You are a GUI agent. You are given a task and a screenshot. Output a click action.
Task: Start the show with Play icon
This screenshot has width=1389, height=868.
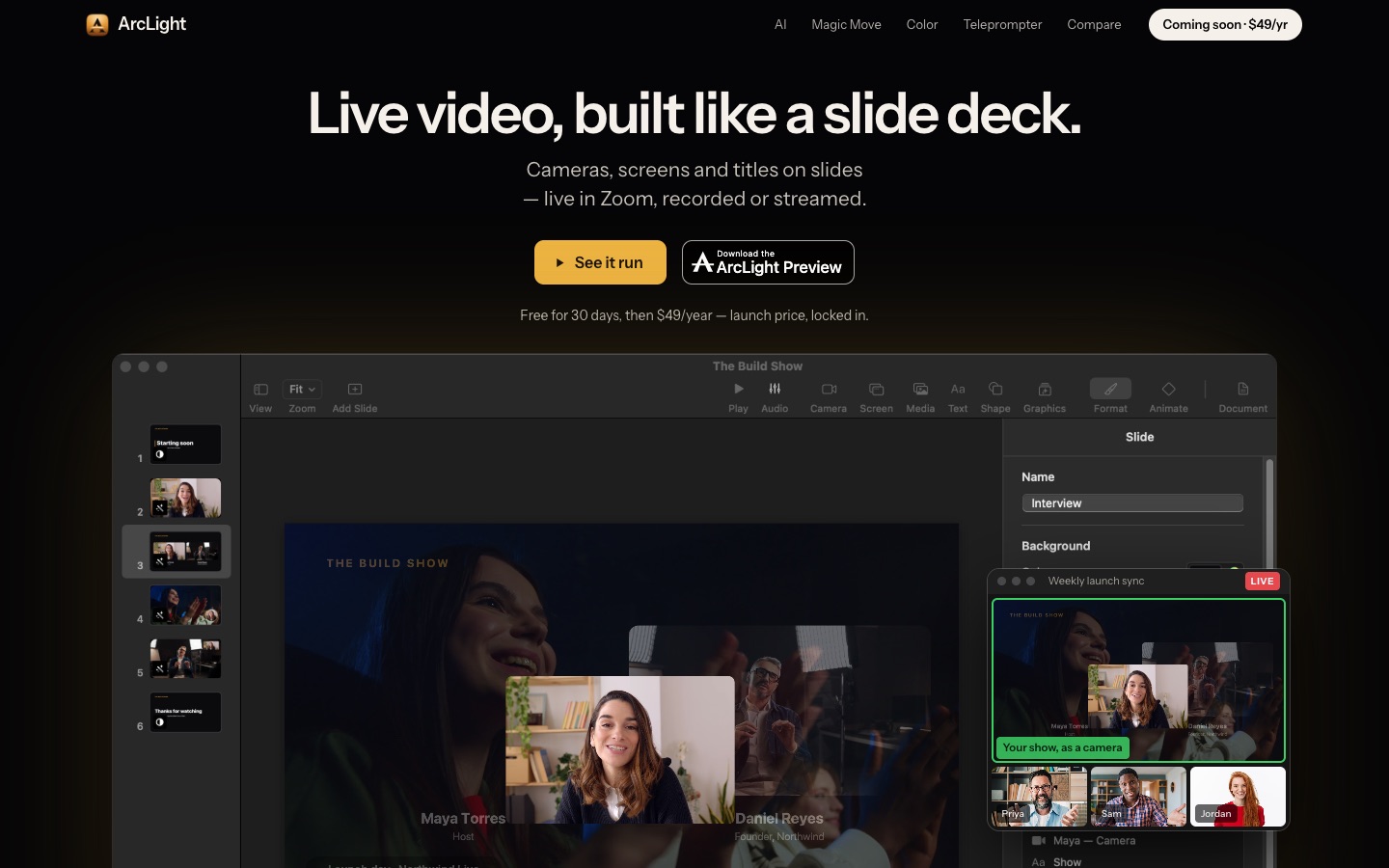click(x=738, y=389)
